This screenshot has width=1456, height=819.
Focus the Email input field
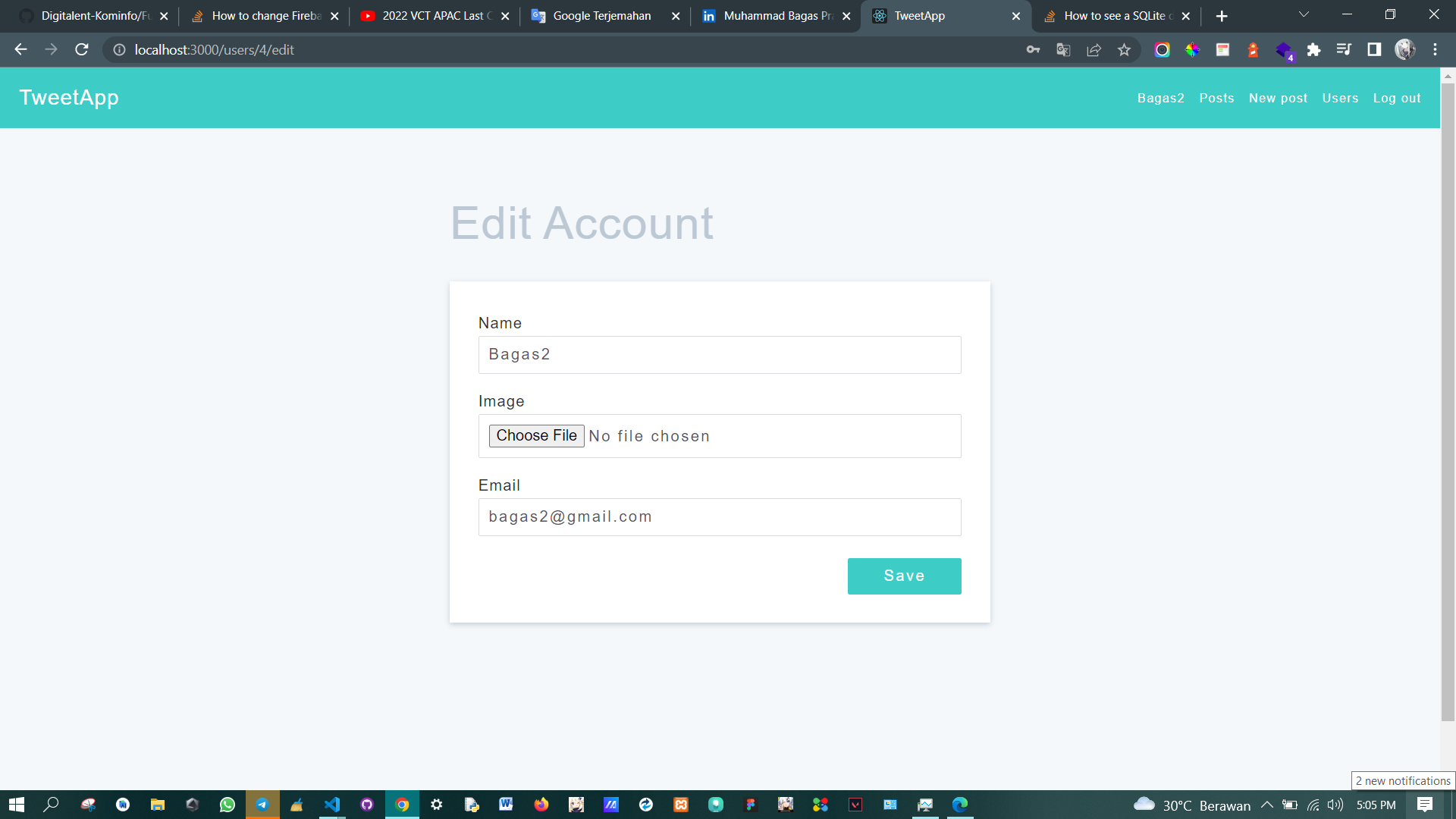[x=719, y=517]
